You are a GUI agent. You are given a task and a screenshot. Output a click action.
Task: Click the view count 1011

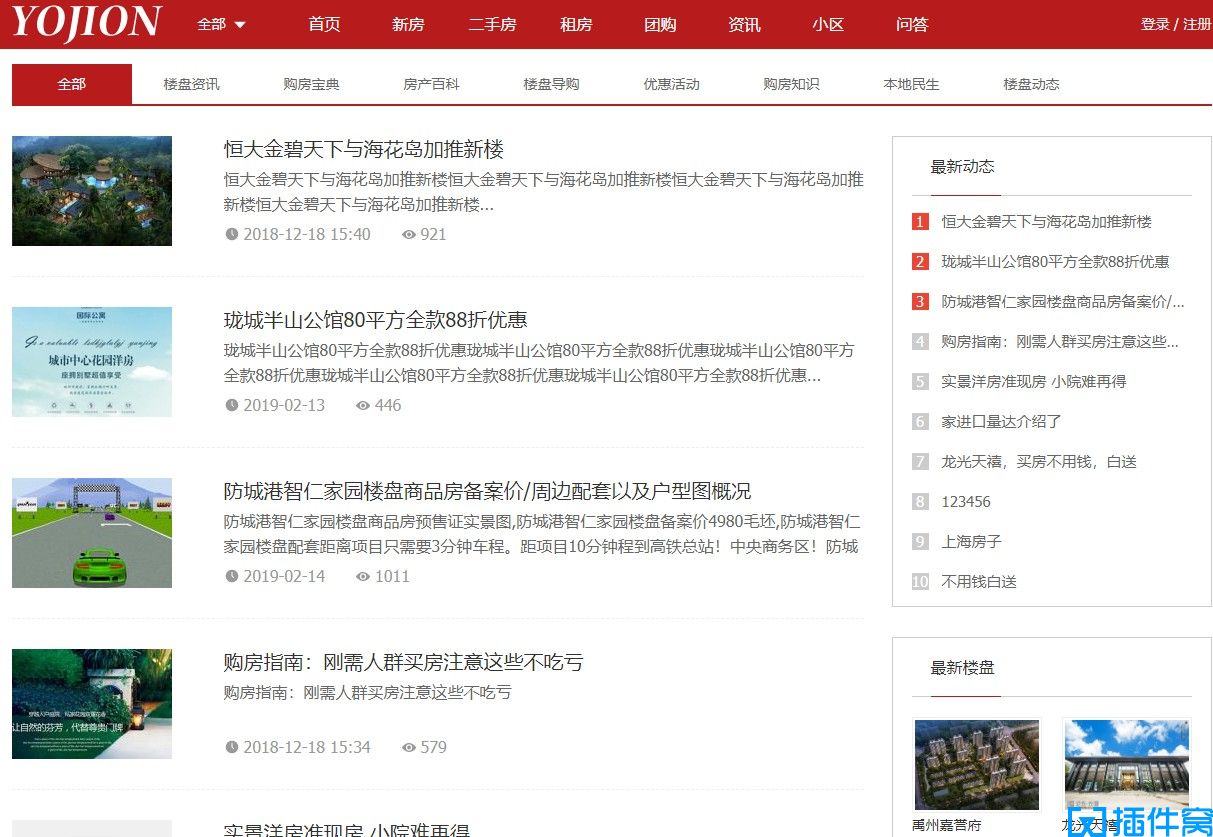pos(392,577)
